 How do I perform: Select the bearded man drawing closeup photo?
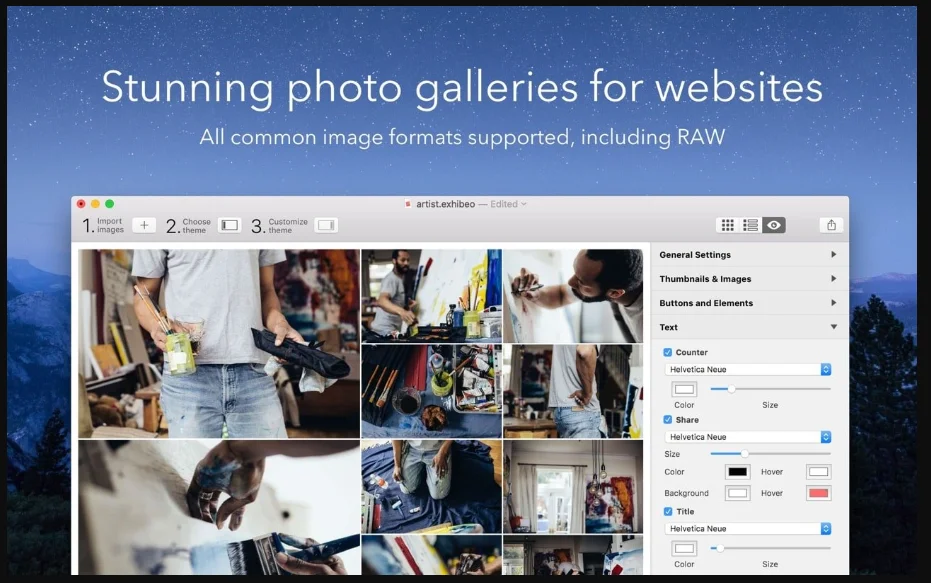[x=573, y=296]
